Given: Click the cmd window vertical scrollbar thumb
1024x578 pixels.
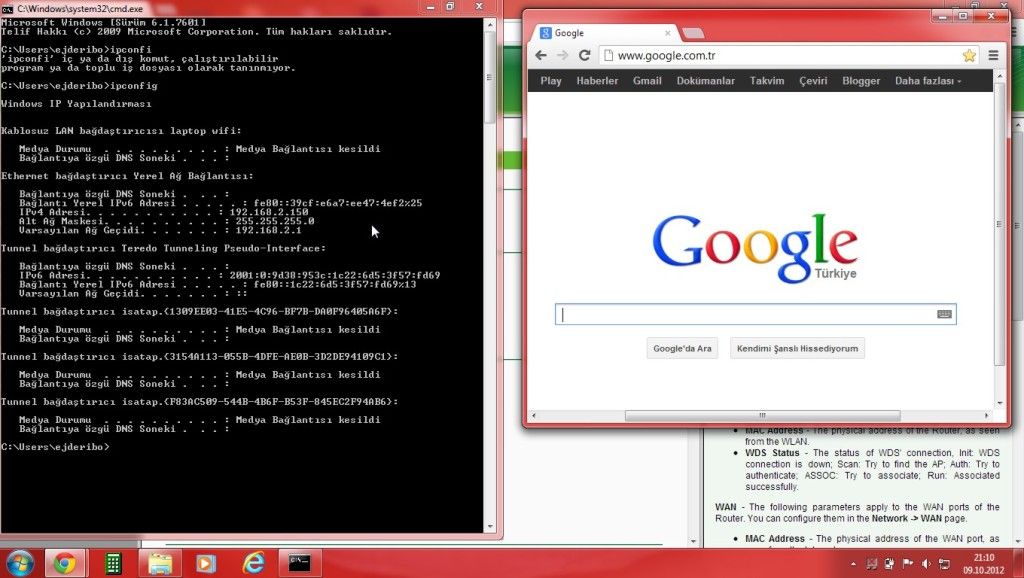Looking at the screenshot, I should (490, 77).
